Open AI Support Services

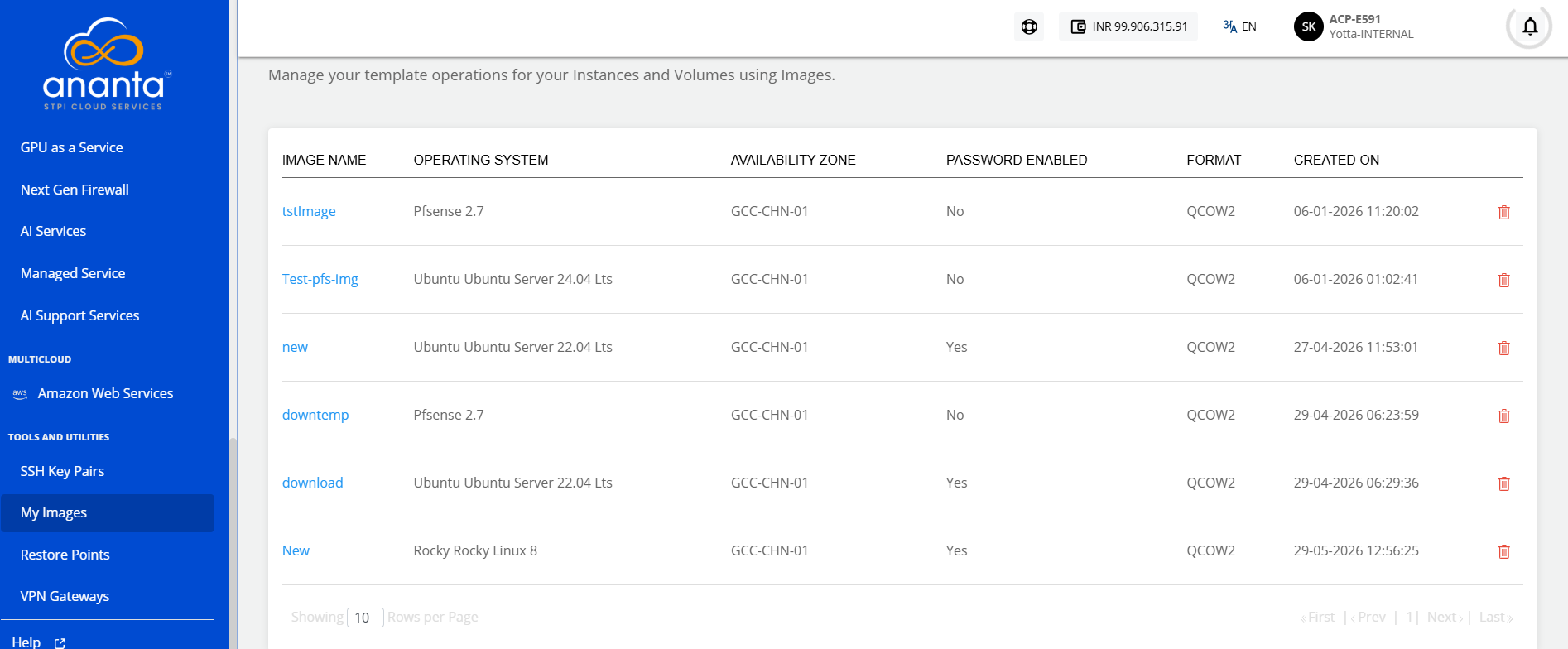tap(79, 315)
